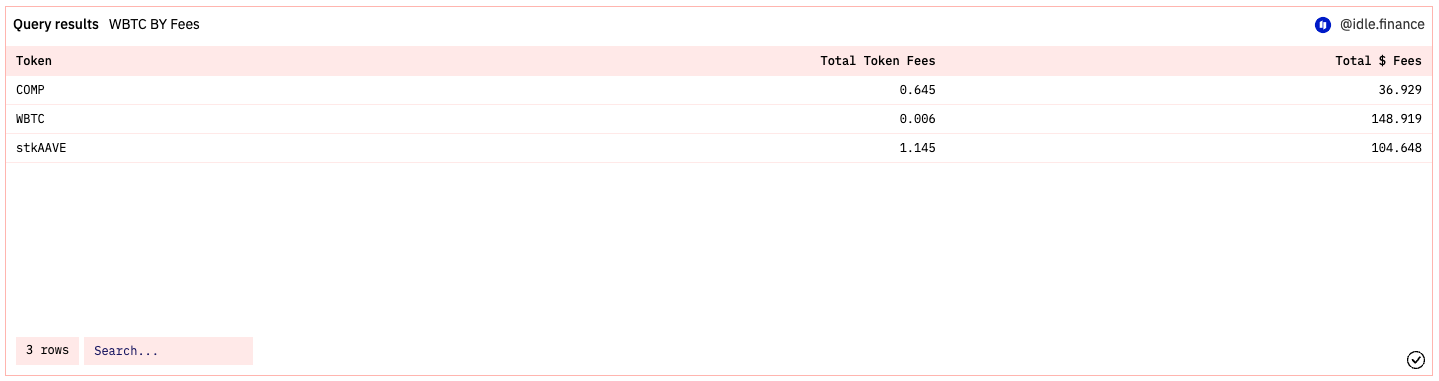Focus the Search... input field

(x=168, y=351)
